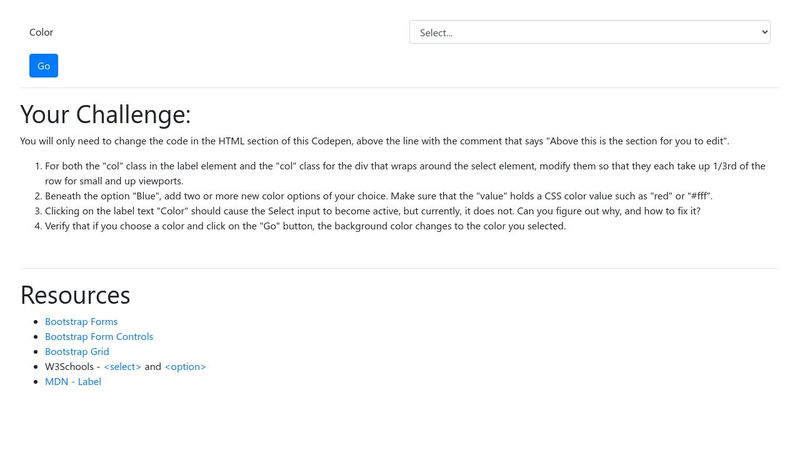Follow the Bootstrap Grid link

77,352
